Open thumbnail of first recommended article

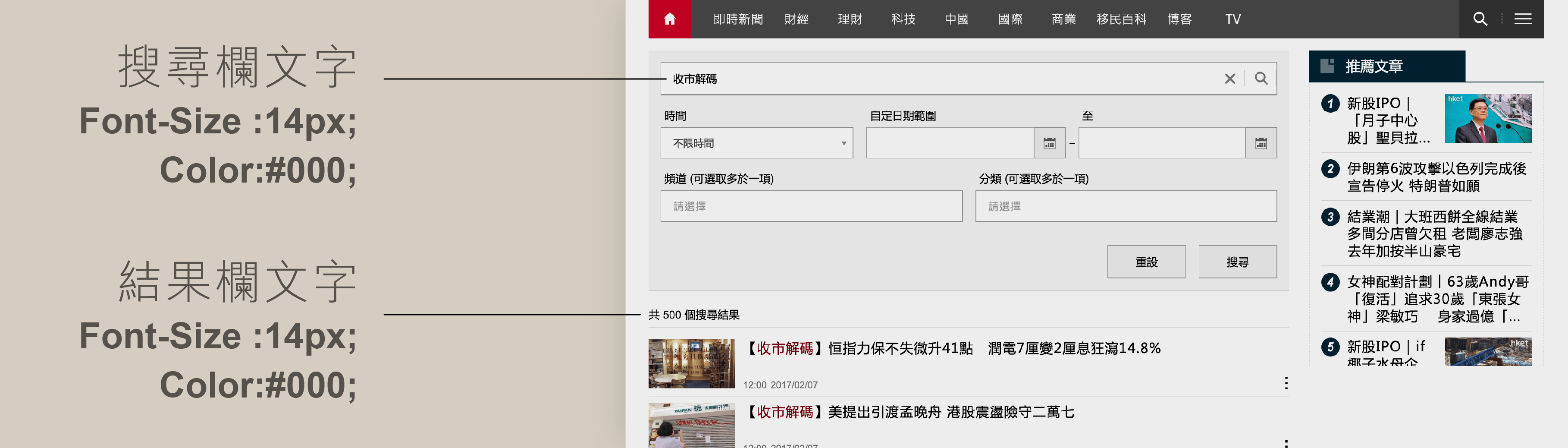coord(1488,118)
